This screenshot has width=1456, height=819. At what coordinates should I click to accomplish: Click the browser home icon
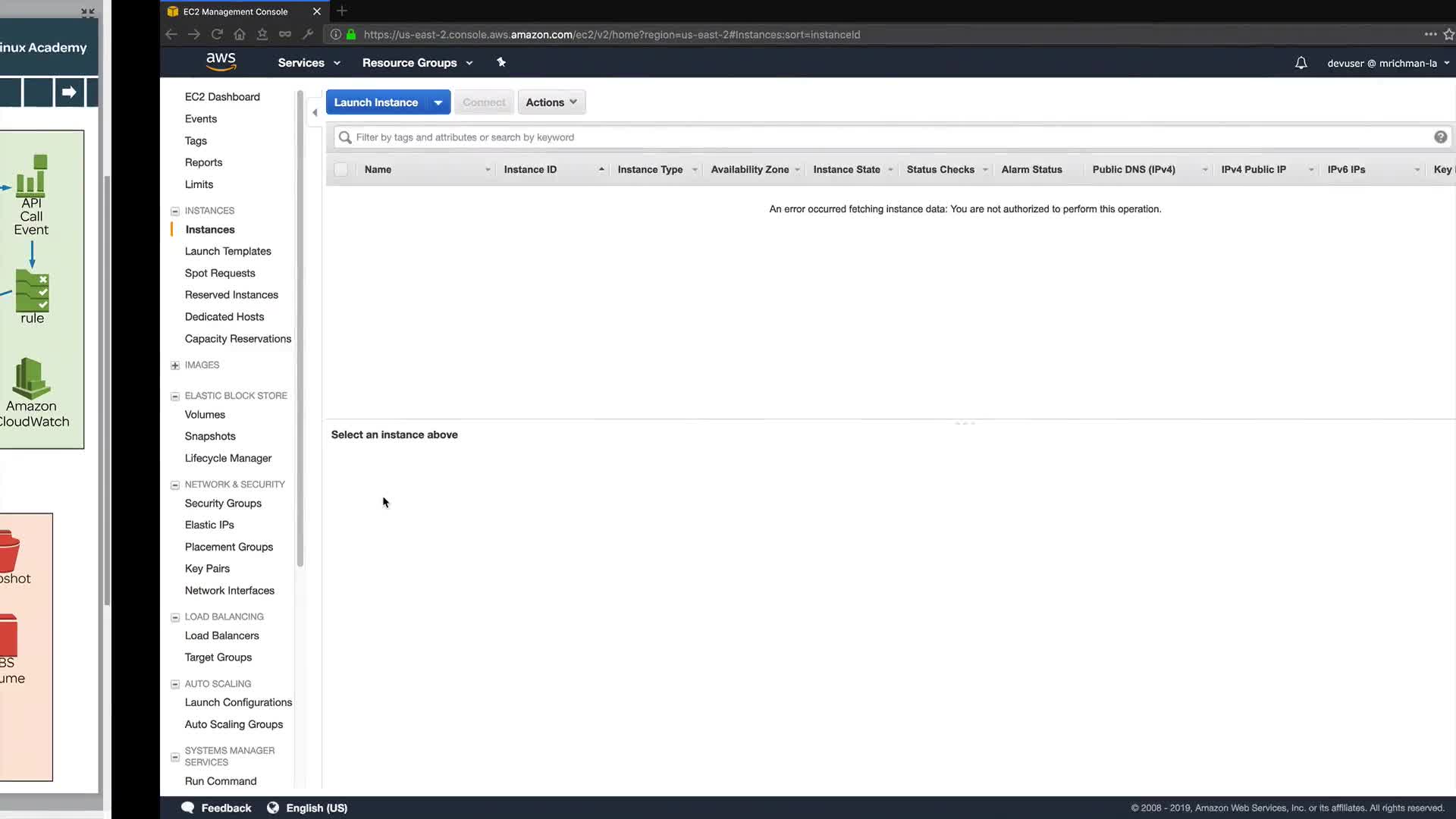point(240,34)
